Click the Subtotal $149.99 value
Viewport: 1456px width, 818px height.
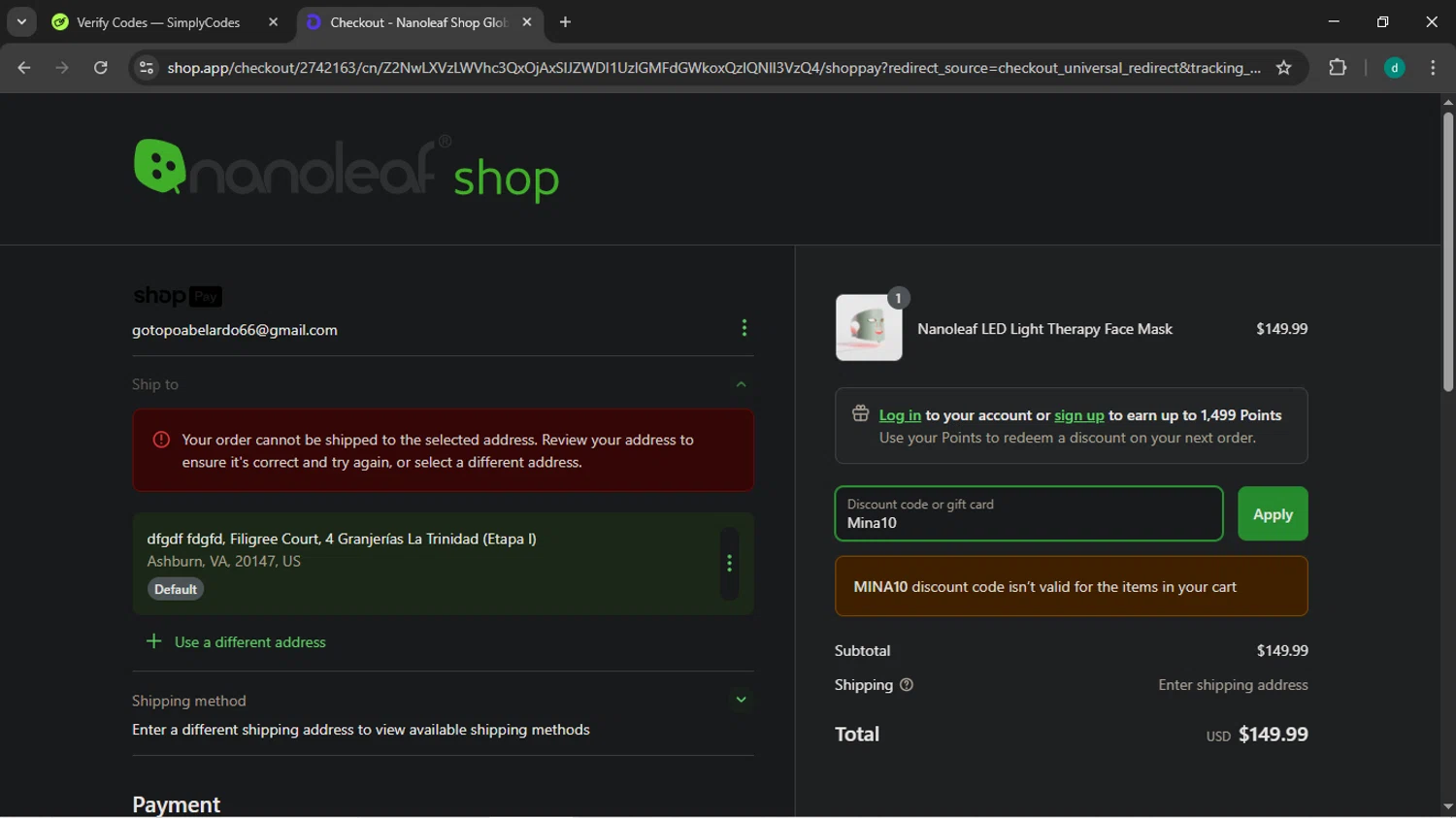coord(1282,650)
